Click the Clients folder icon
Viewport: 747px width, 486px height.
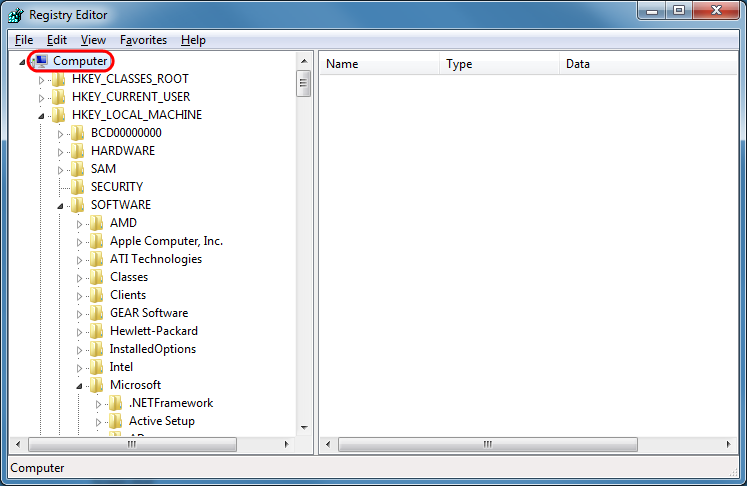coord(97,295)
